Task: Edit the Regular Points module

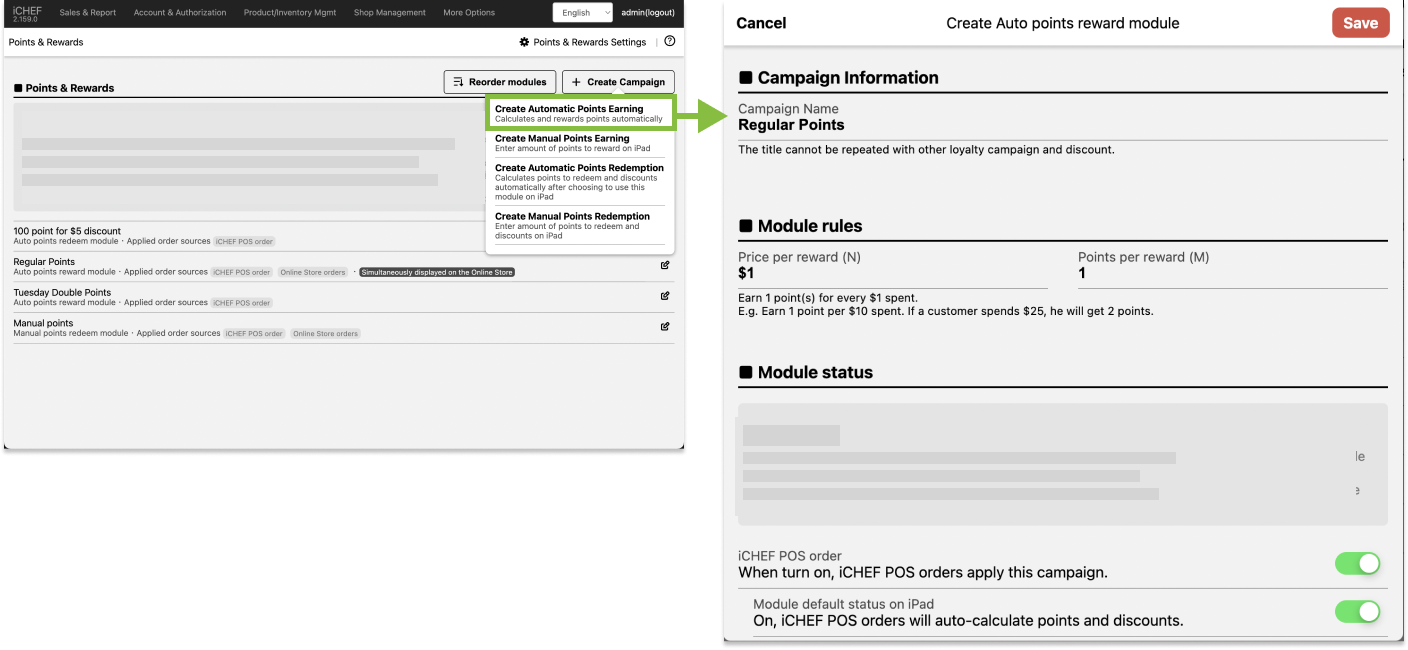Action: [665, 266]
